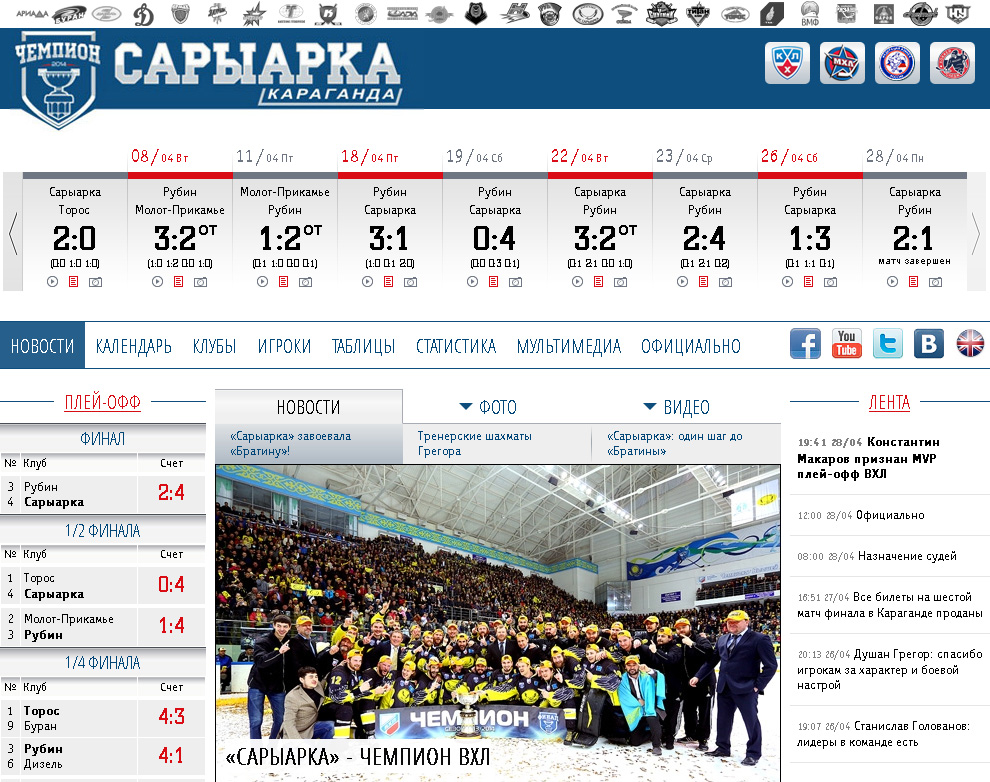The height and width of the screenshot is (782, 990).
Task: Open the Буран club logo in the top strip
Action: (69, 14)
